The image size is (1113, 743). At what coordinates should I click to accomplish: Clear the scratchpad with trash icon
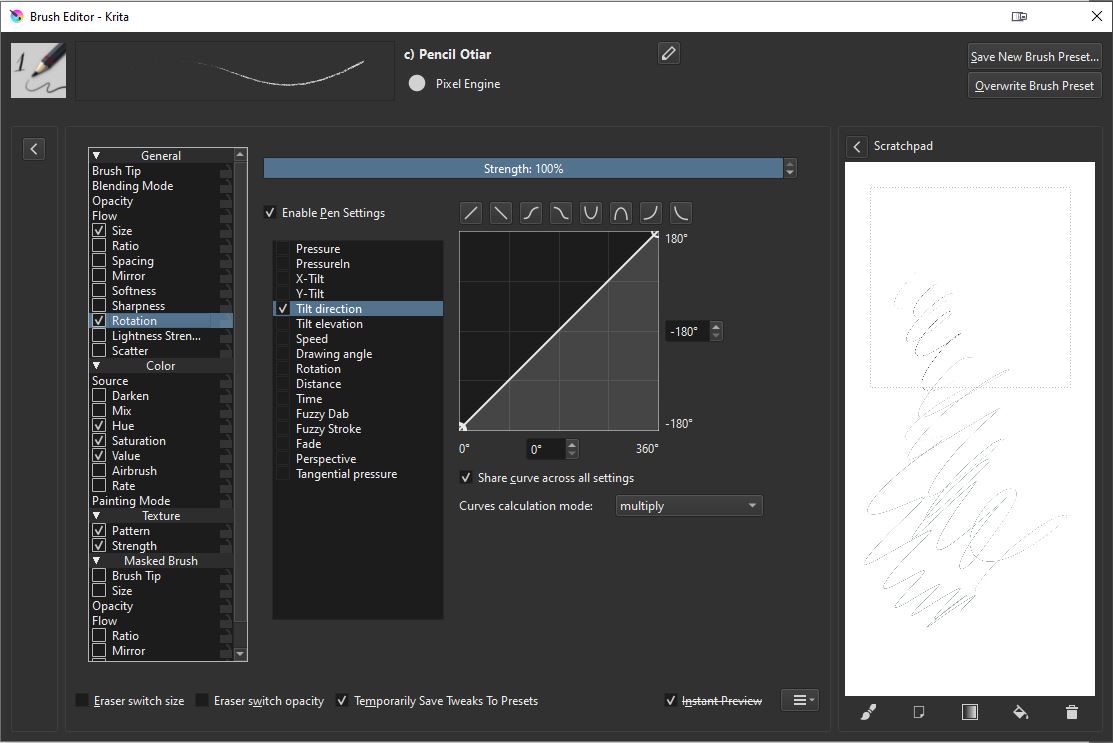pos(1072,712)
